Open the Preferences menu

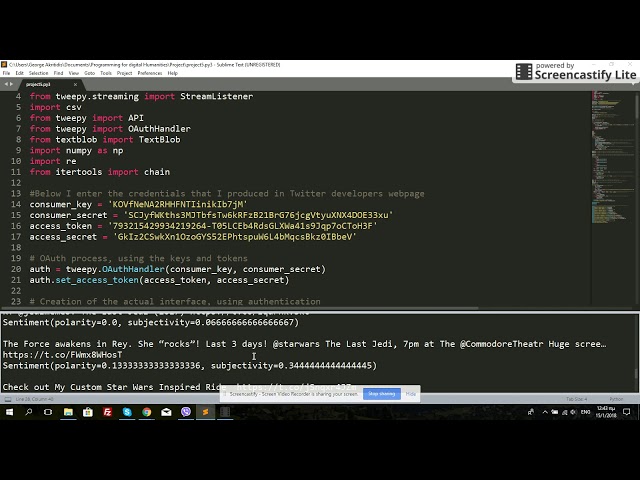(x=150, y=73)
